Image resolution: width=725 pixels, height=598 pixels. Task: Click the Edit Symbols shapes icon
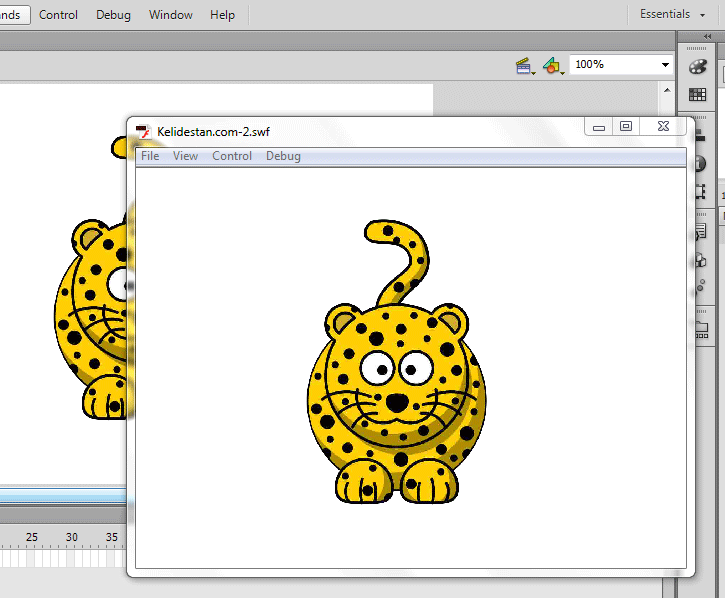pos(553,66)
